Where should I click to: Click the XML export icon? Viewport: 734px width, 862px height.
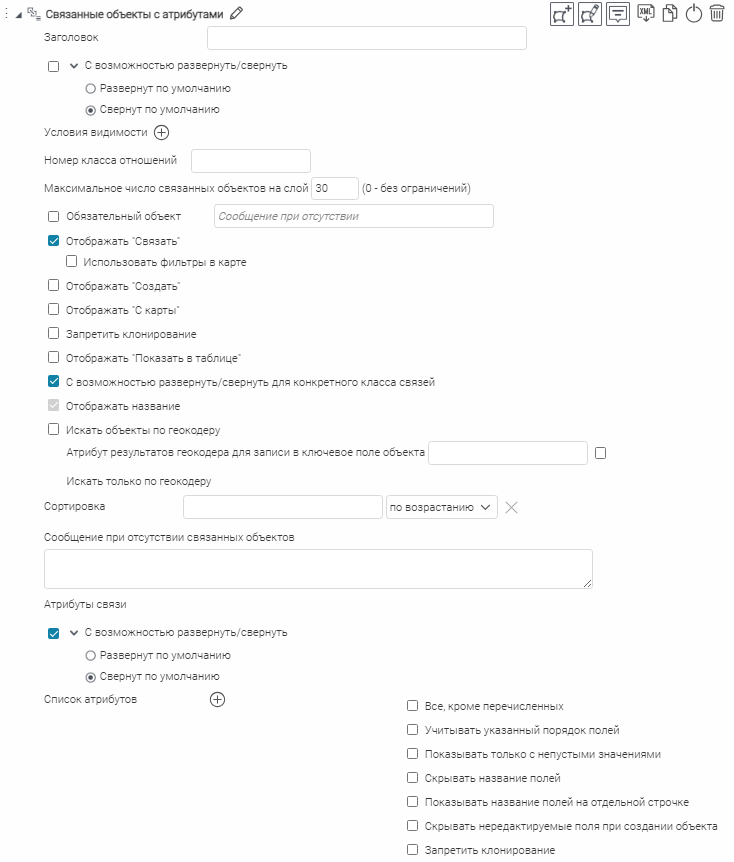click(646, 13)
